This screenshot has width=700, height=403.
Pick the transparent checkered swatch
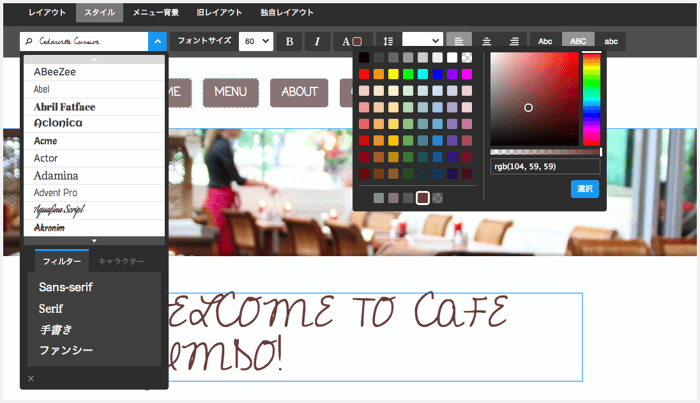coord(467,58)
